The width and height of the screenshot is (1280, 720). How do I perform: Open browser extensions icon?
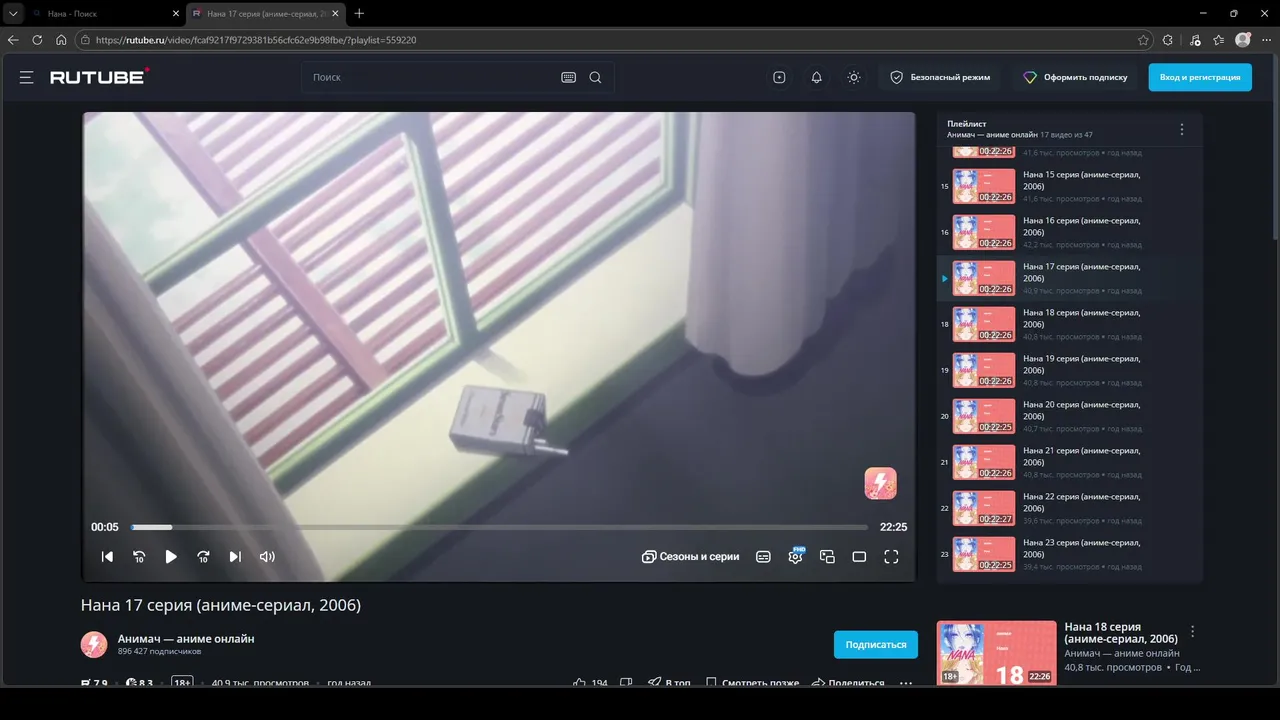pos(1168,40)
